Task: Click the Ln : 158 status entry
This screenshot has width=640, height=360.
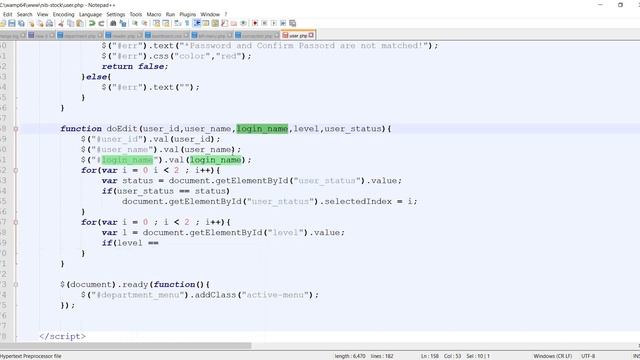Action: [430, 356]
